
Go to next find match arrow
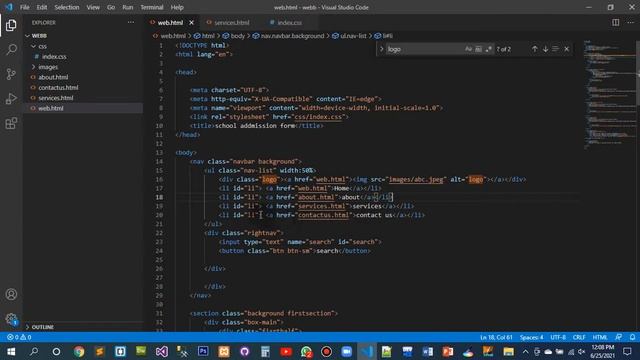click(545, 49)
